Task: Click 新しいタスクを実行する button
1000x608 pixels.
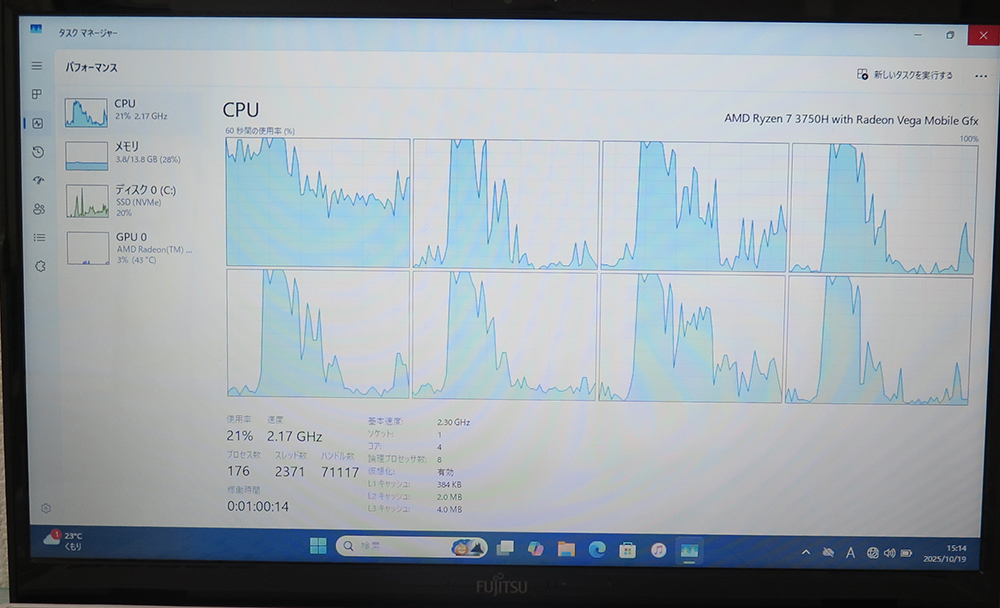Action: pos(904,75)
